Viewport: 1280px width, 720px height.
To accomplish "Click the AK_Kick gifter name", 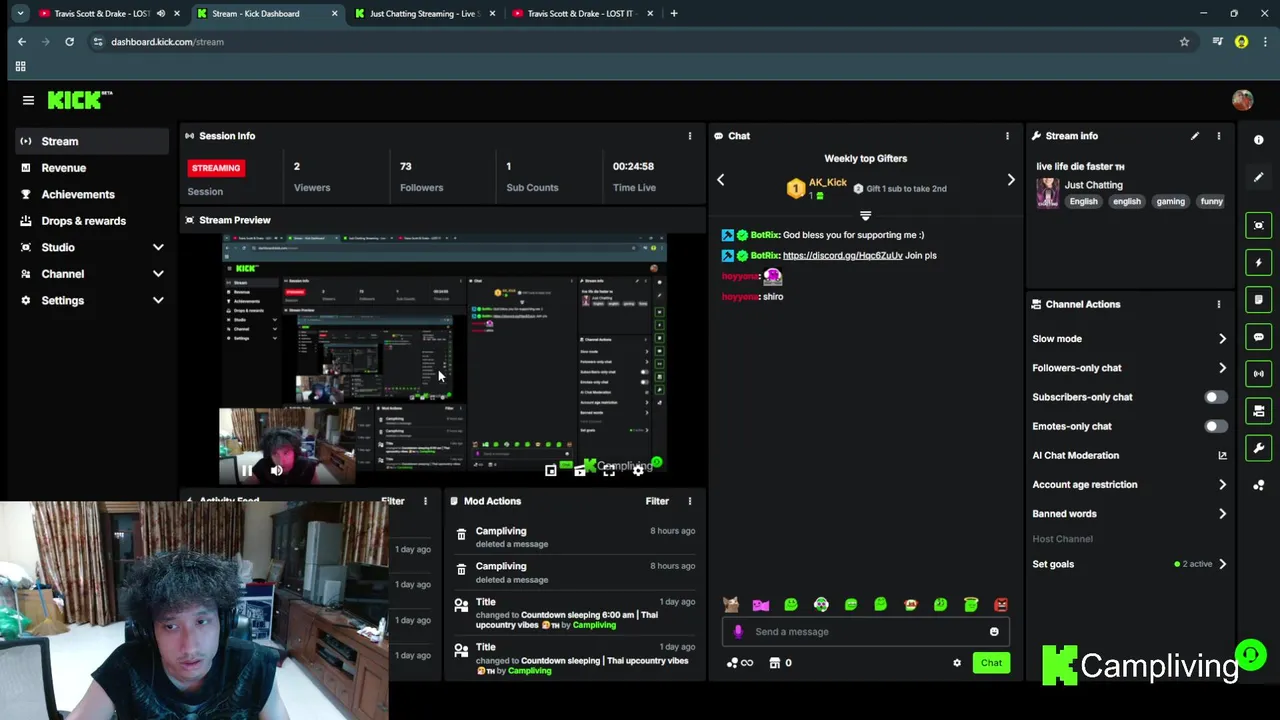I will click(828, 182).
